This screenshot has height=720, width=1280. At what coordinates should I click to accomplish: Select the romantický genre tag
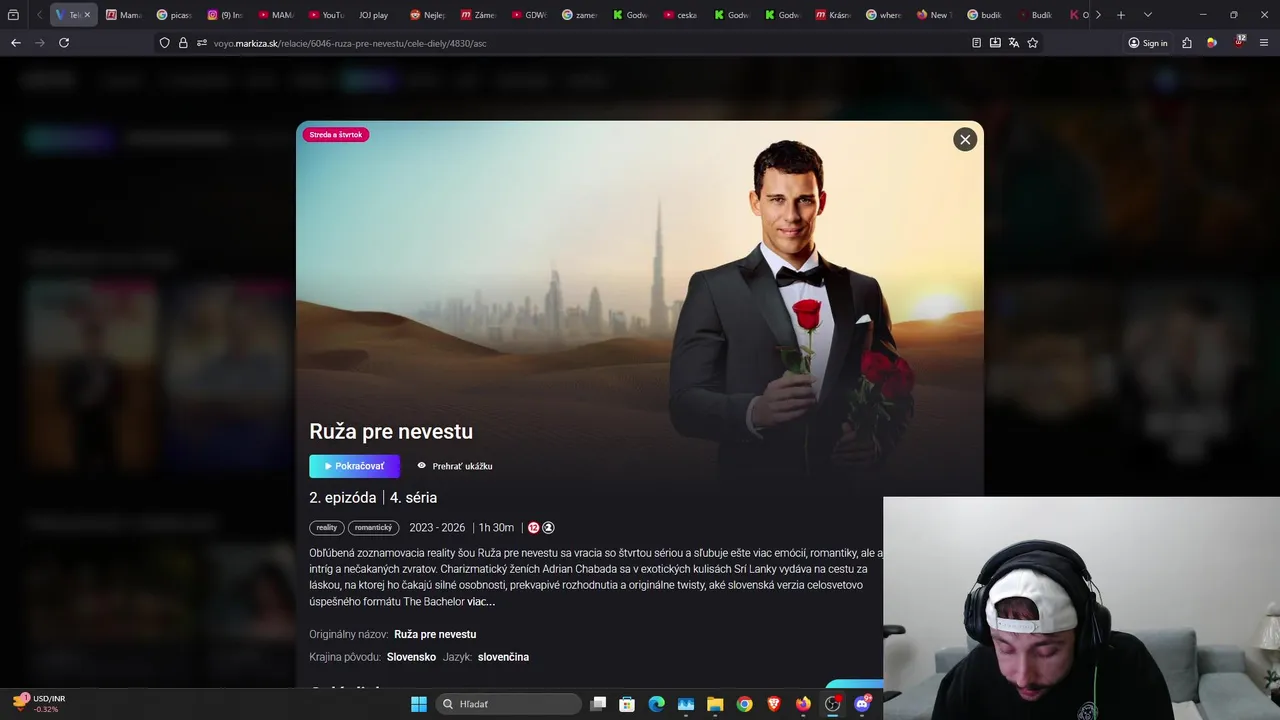pos(373,528)
